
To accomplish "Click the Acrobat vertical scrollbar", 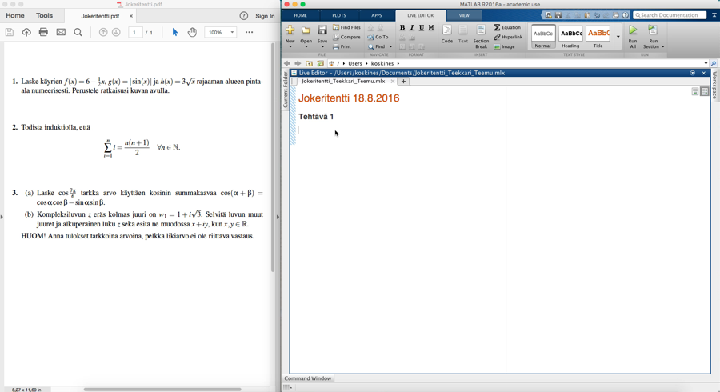I will point(273,156).
